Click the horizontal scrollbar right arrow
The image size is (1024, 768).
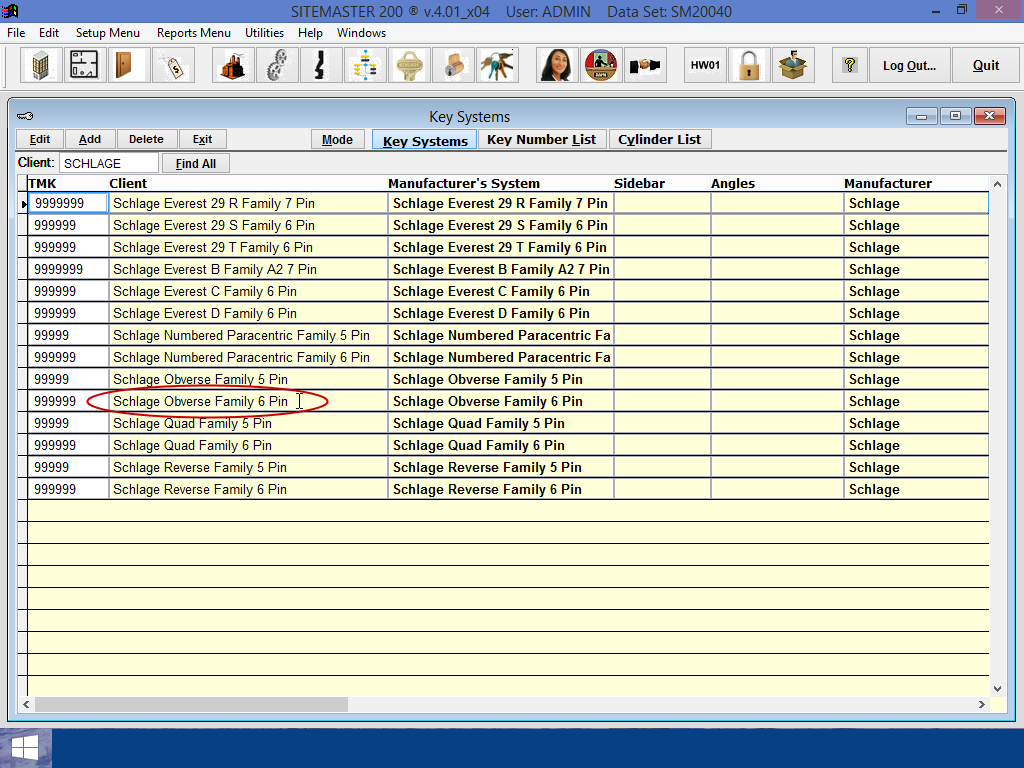[982, 704]
